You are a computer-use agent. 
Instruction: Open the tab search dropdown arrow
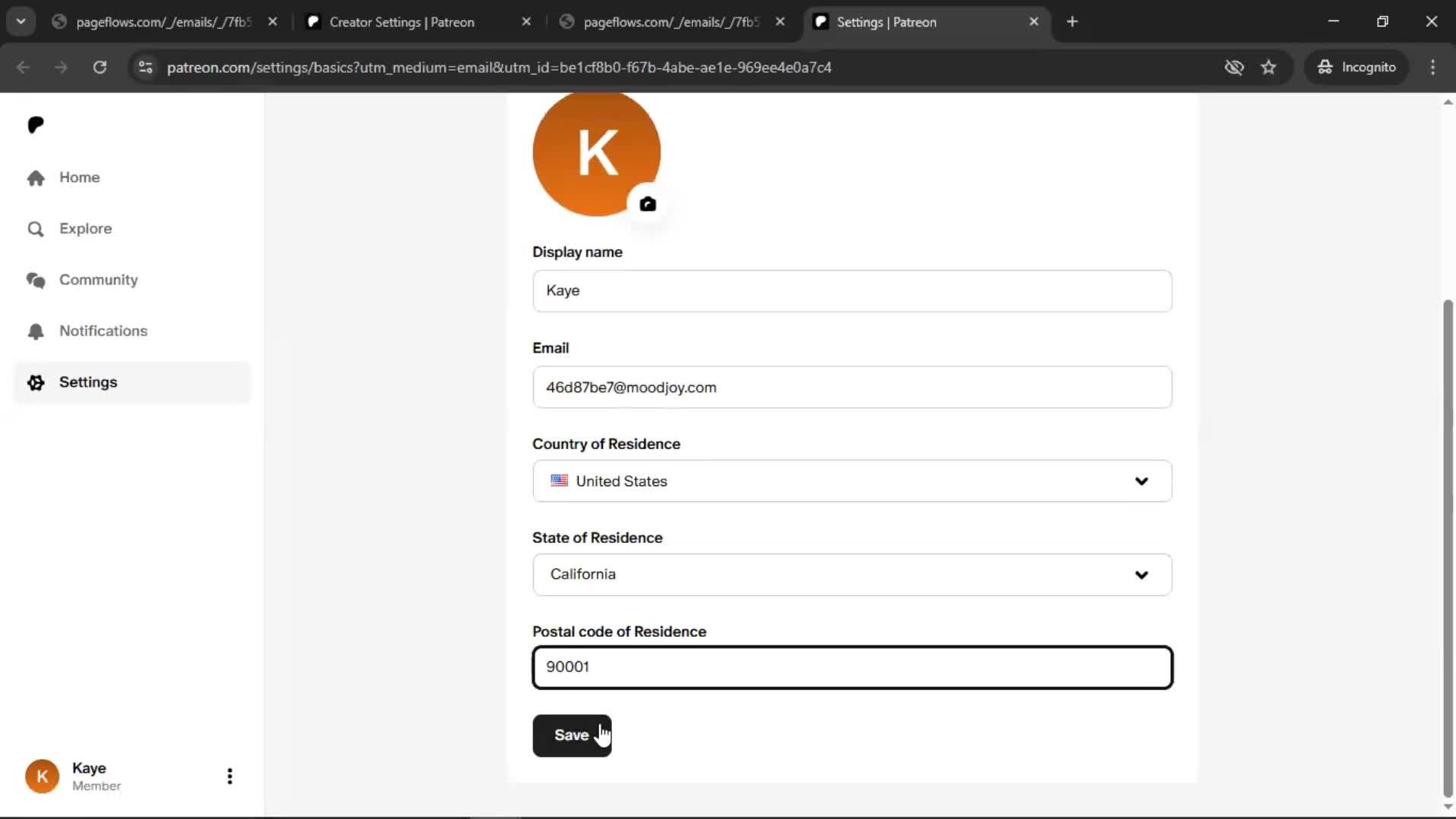pos(21,22)
